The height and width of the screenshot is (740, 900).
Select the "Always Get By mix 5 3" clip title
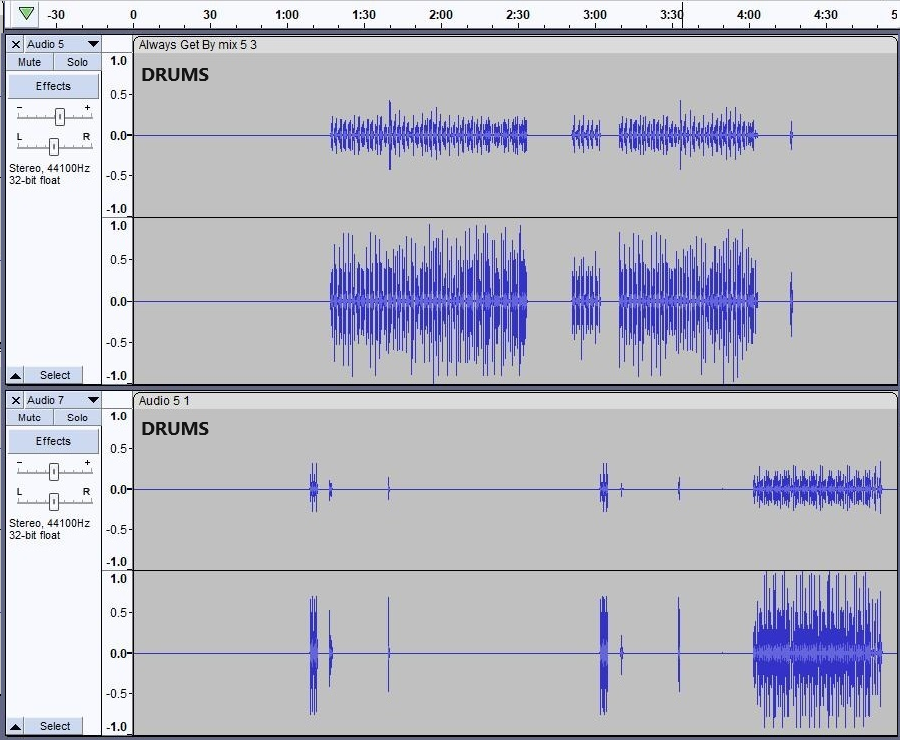point(198,45)
